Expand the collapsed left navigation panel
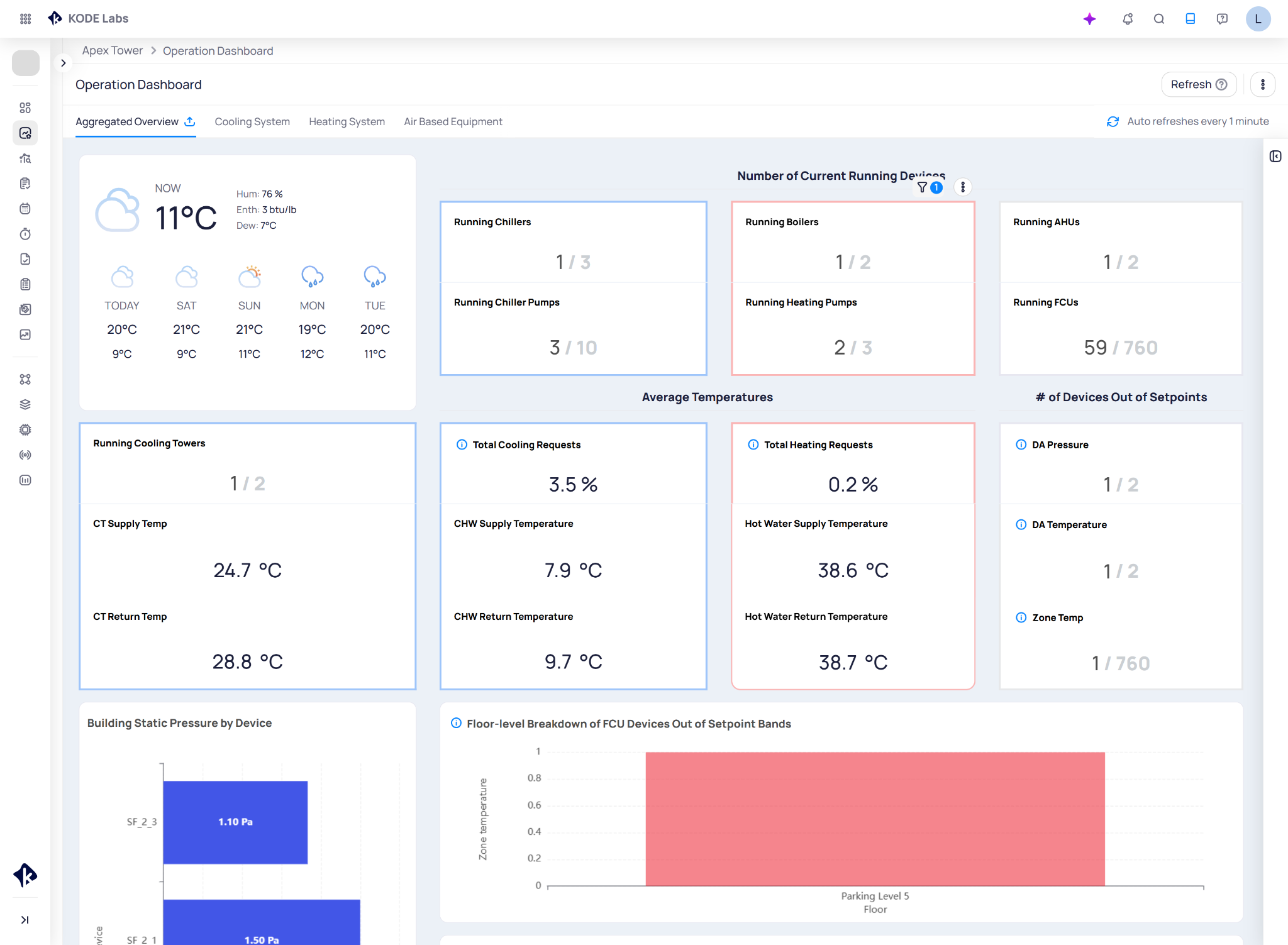1288x945 pixels. (63, 63)
